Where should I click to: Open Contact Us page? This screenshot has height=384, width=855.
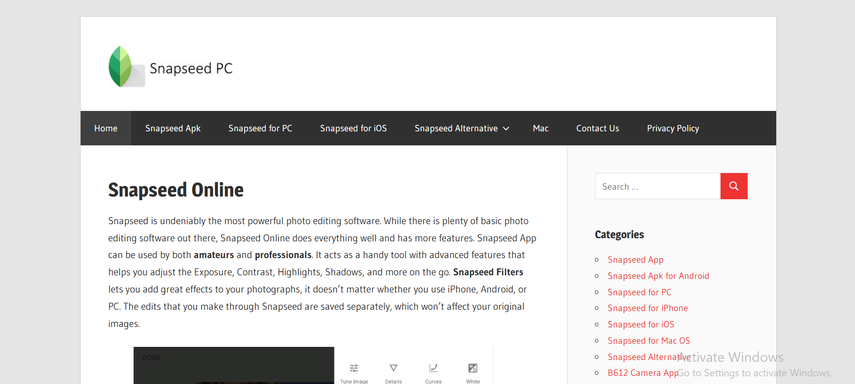[598, 128]
